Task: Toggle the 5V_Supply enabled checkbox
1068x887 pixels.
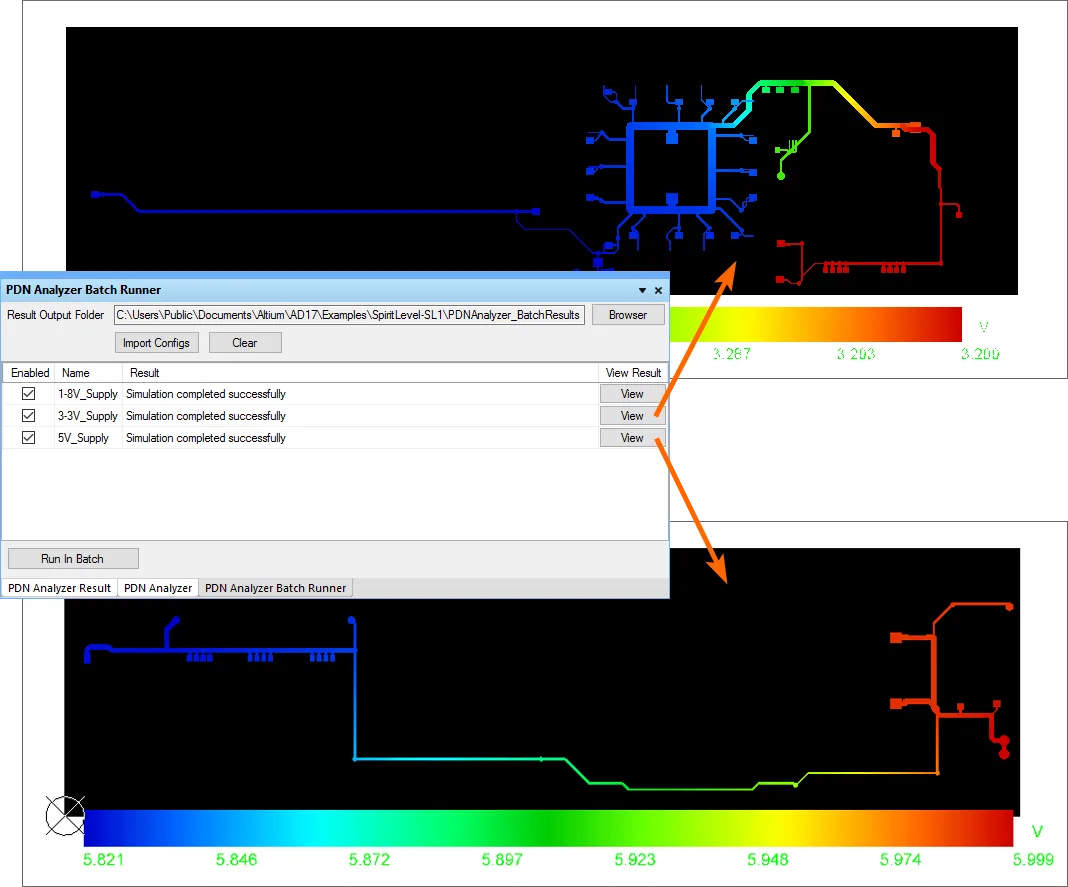Action: 28,438
